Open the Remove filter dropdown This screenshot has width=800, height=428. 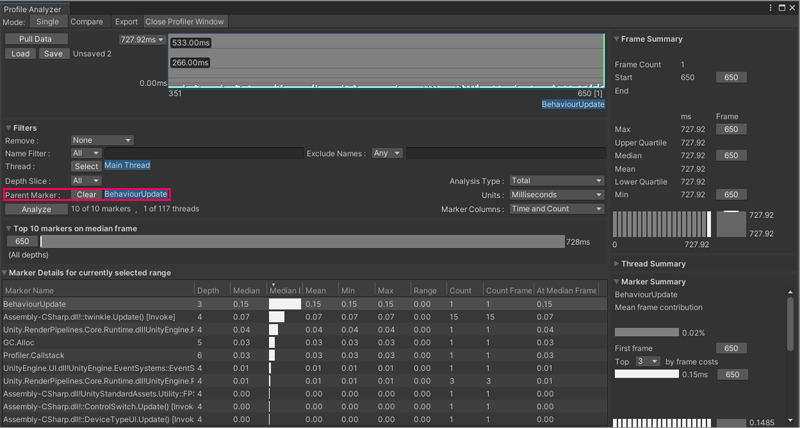[102, 140]
